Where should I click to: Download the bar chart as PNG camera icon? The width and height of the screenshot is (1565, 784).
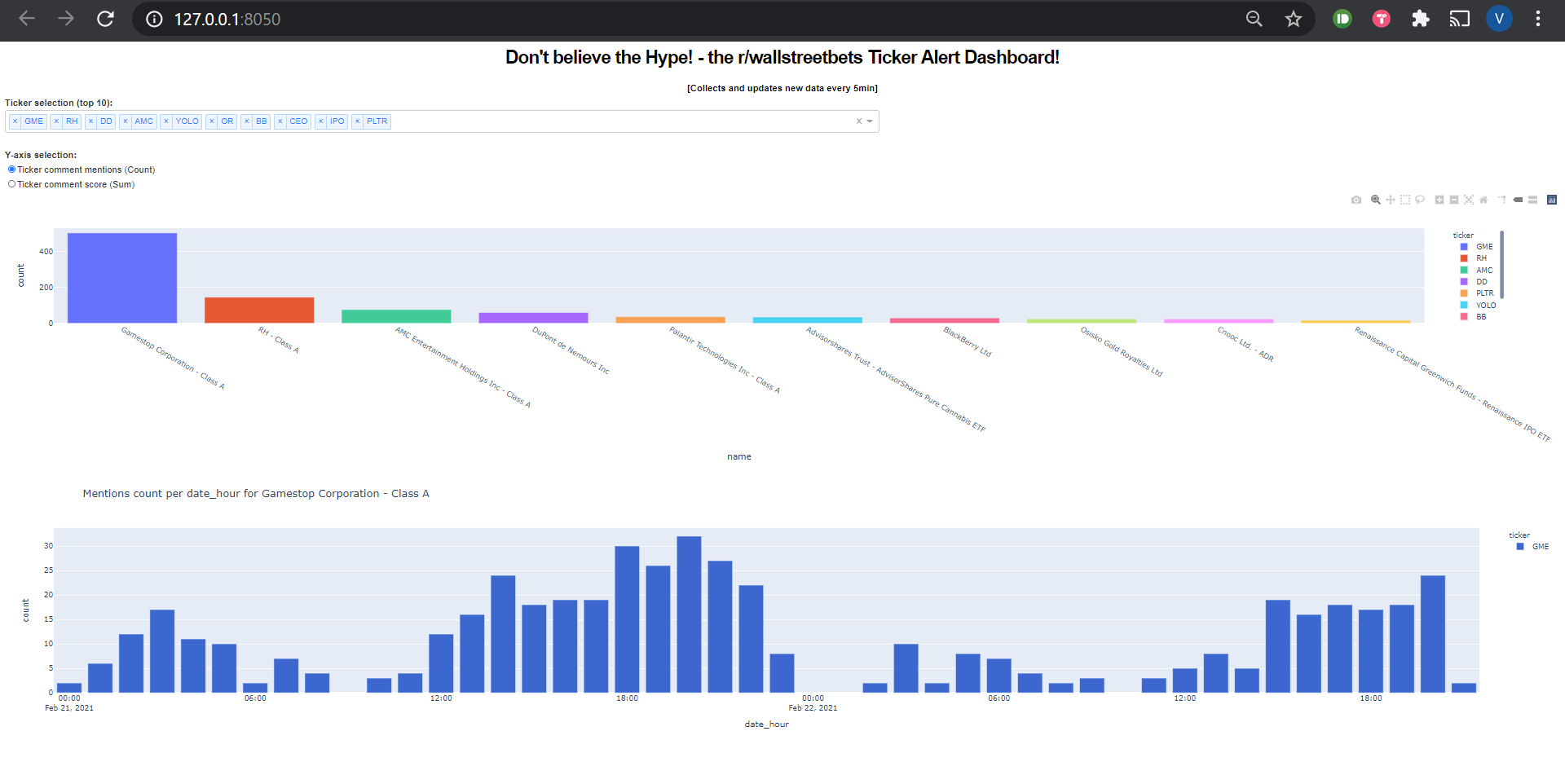coord(1356,200)
